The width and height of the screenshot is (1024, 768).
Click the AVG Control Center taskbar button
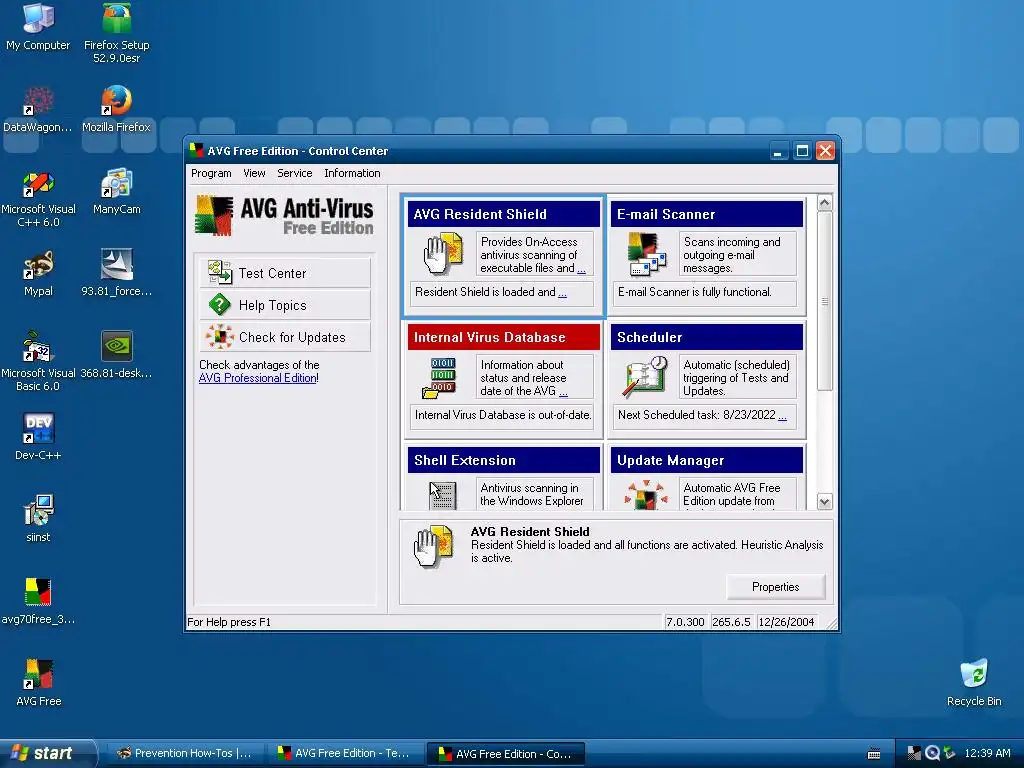coord(505,754)
